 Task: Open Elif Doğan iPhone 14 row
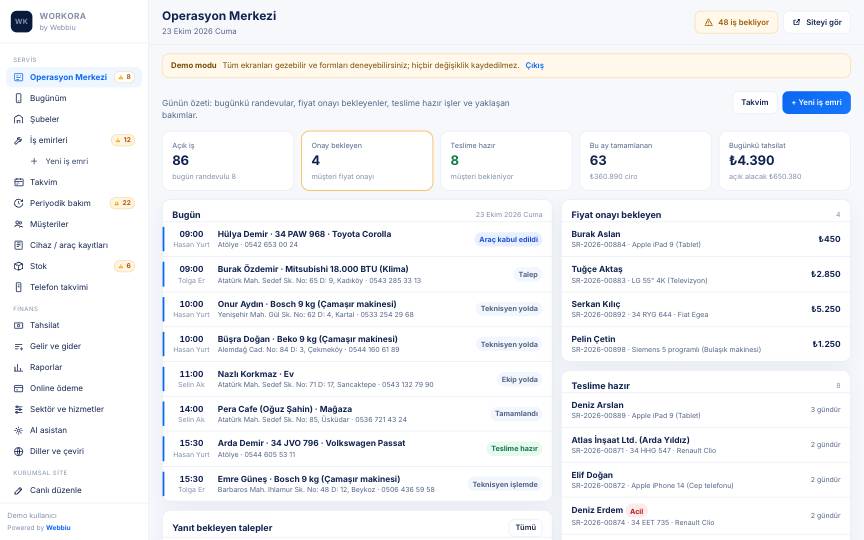tap(706, 480)
